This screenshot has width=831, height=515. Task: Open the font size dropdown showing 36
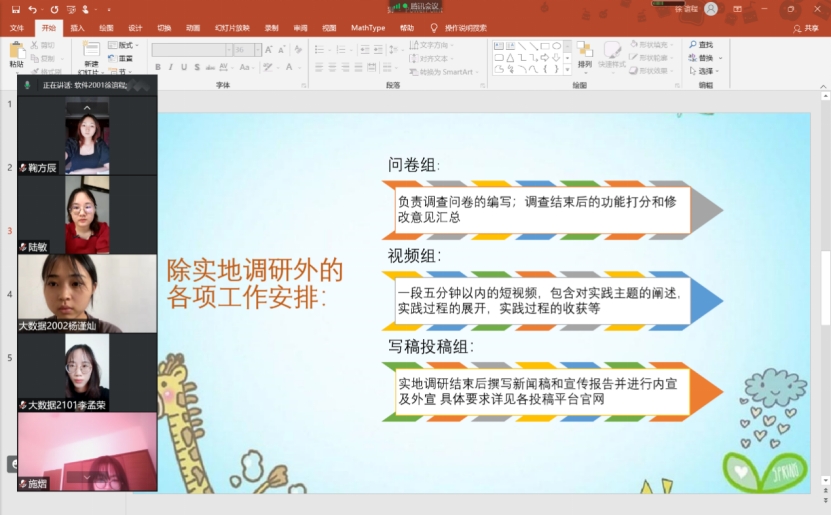258,50
